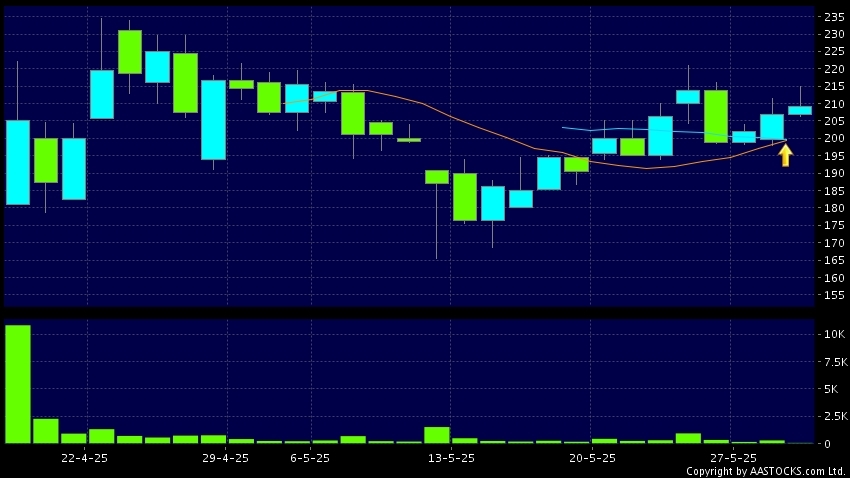Click the 5K volume axis label
Image resolution: width=850 pixels, height=478 pixels.
[x=830, y=389]
